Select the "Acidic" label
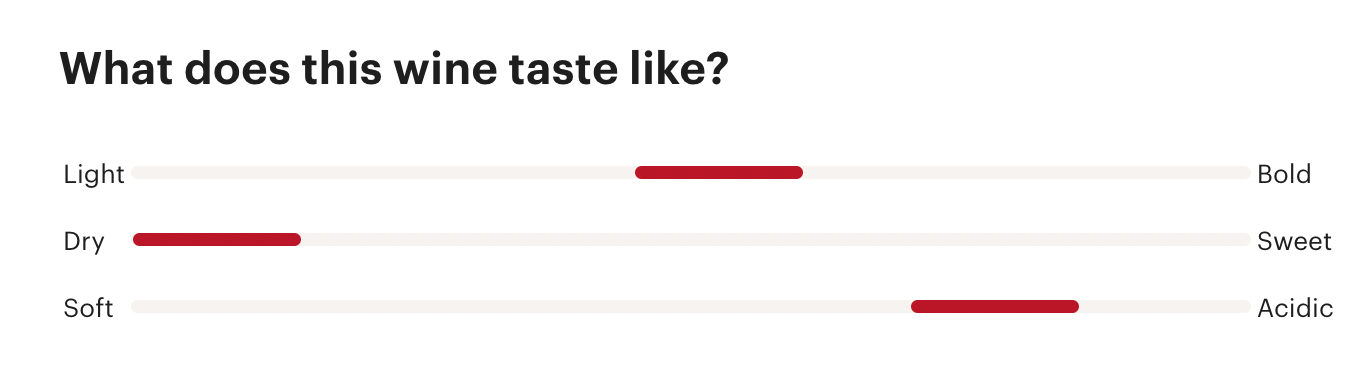Image resolution: width=1360 pixels, height=374 pixels. [1295, 307]
